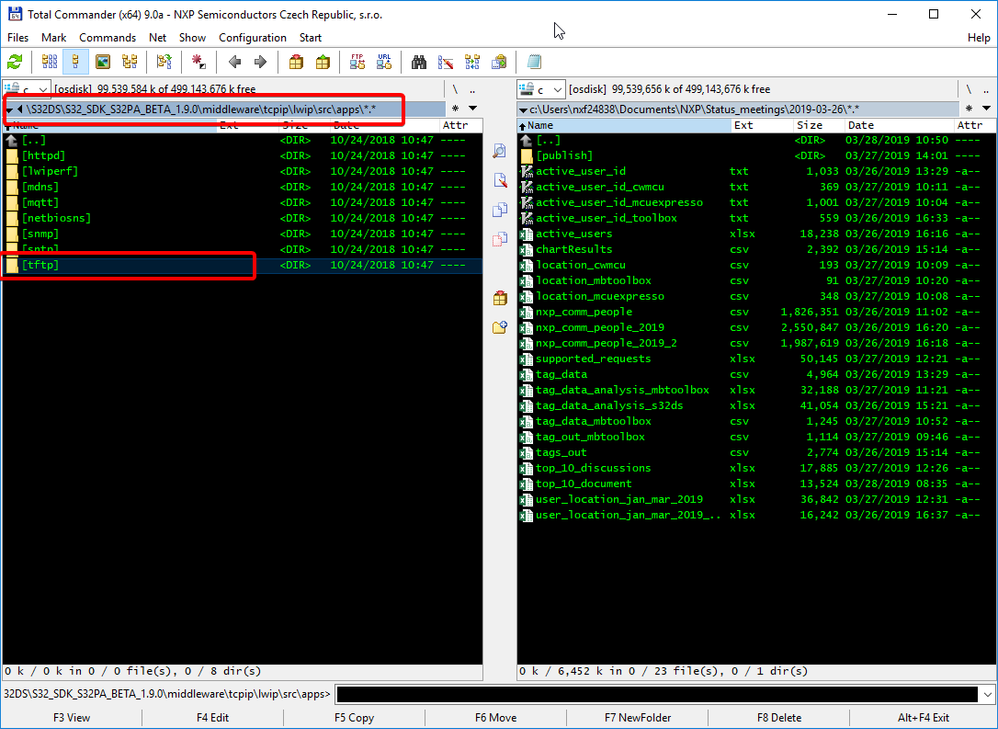
Task: Click the F8 Delete button
Action: click(x=779, y=718)
